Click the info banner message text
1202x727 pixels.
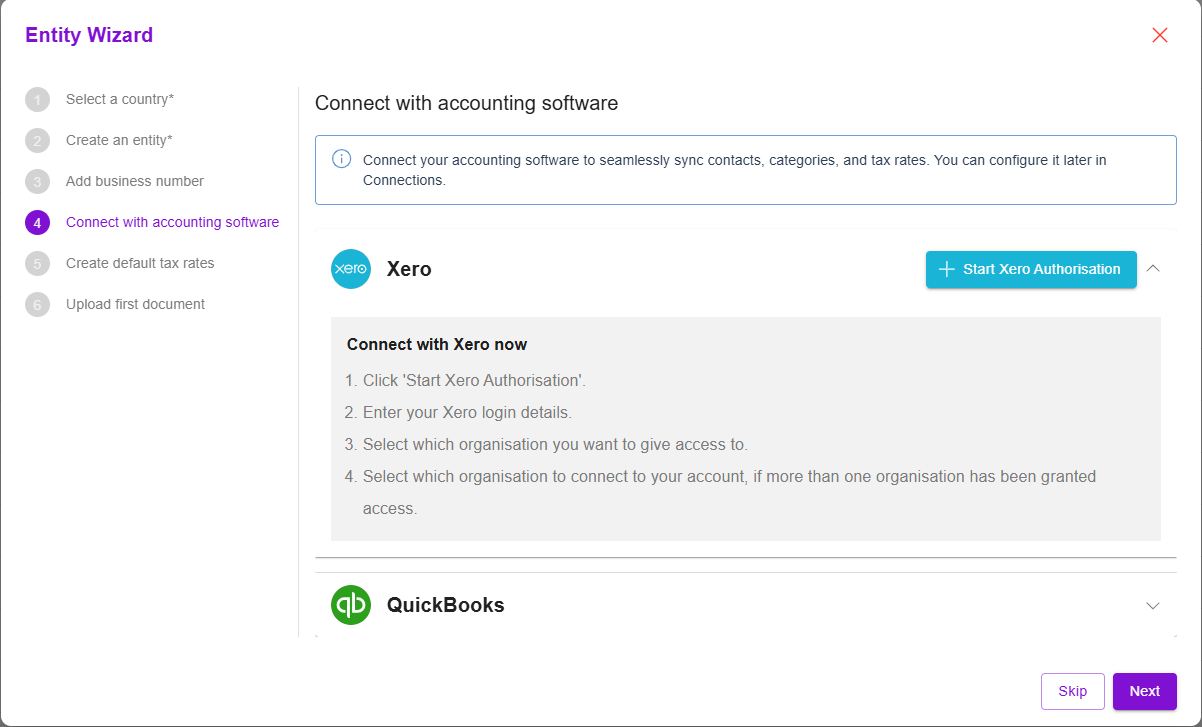tap(735, 170)
